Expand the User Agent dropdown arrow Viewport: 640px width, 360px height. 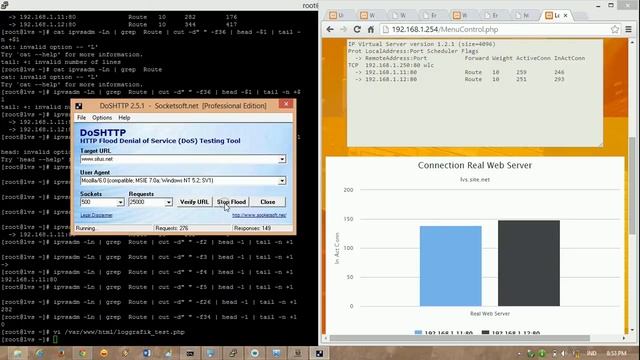(x=282, y=181)
